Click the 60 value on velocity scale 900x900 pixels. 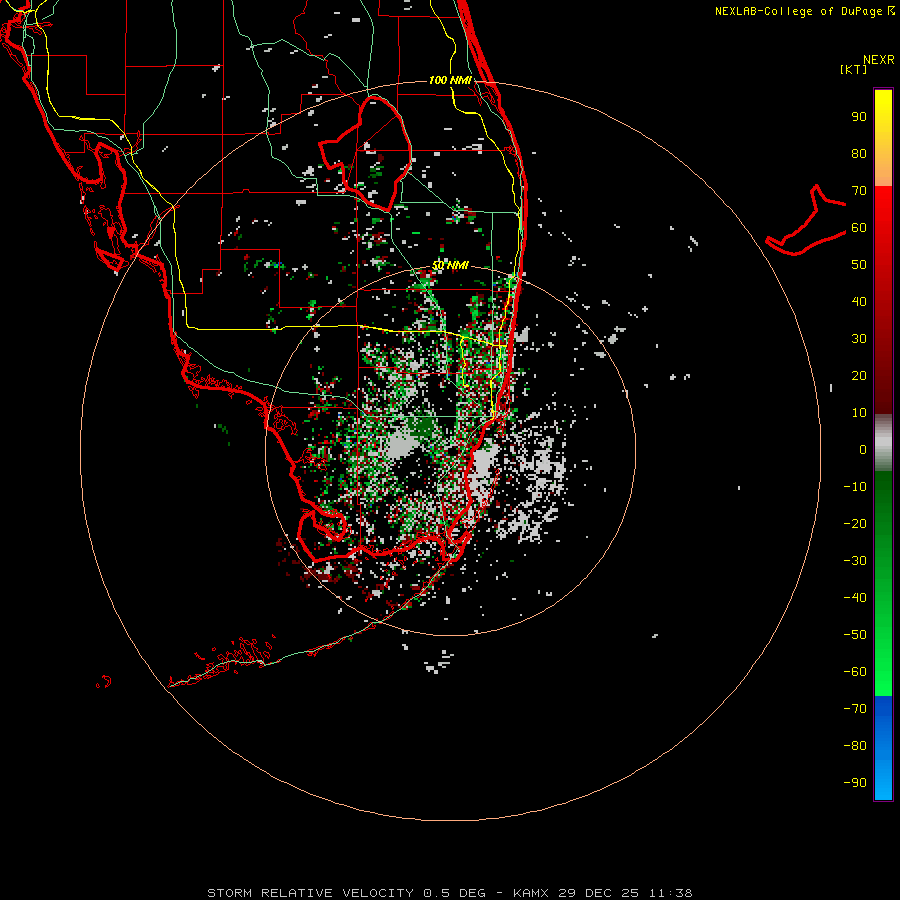point(859,228)
